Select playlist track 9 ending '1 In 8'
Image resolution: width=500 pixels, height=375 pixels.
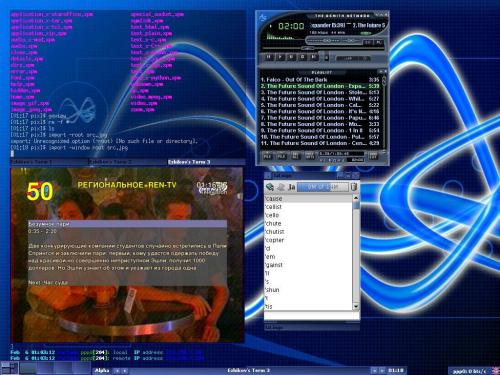[x=320, y=130]
